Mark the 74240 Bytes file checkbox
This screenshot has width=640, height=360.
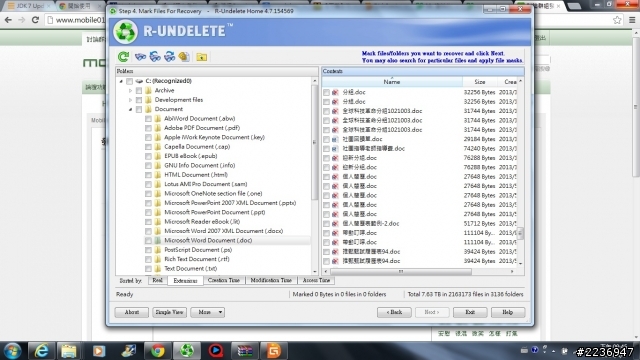[x=326, y=149]
